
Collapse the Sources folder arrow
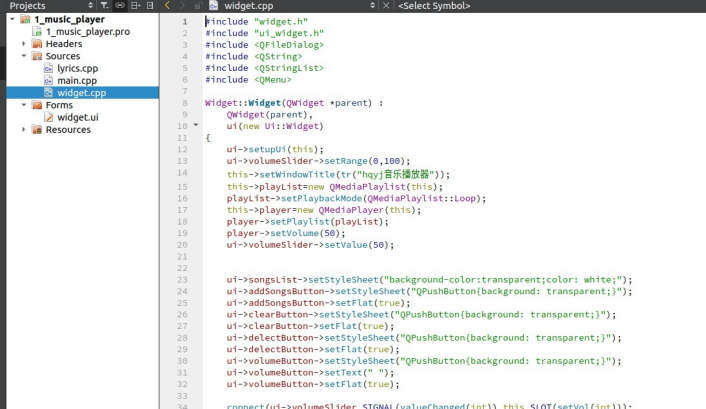click(x=23, y=56)
